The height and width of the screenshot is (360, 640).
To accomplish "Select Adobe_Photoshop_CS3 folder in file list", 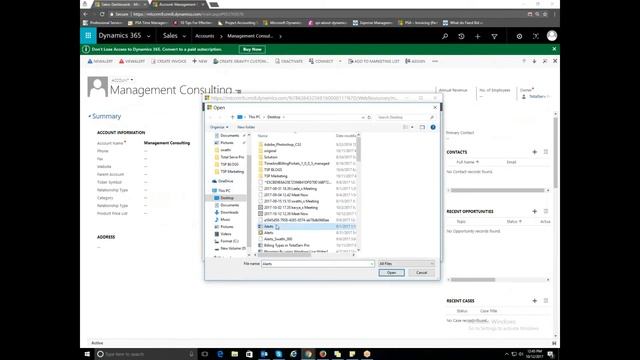I will point(282,144).
